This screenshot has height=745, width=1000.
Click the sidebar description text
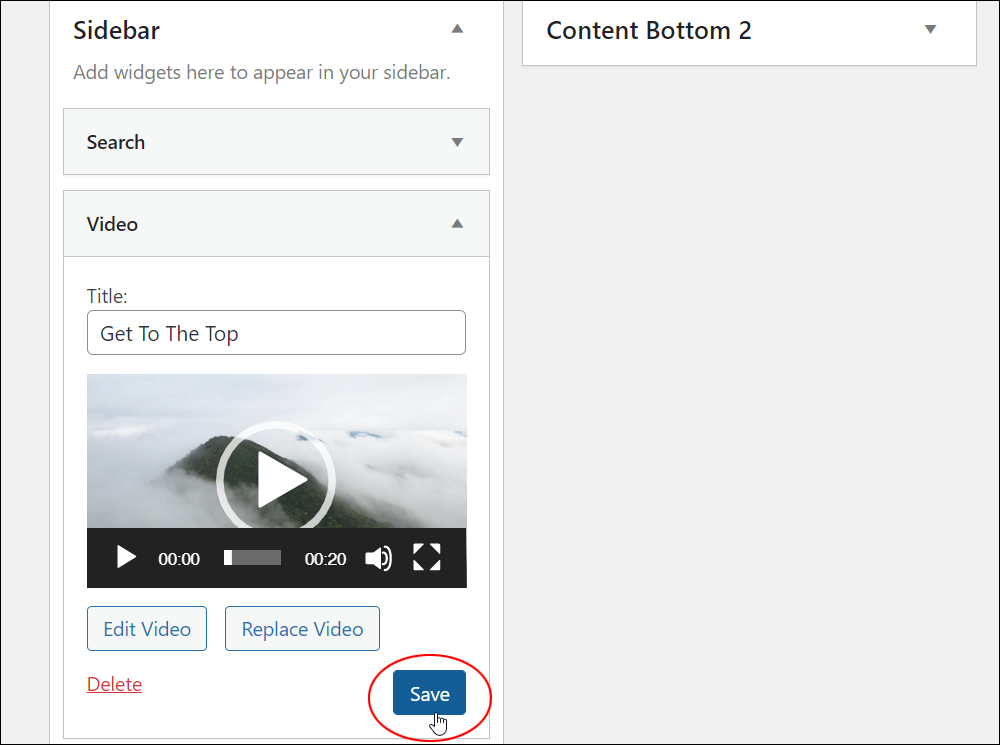pyautogui.click(x=261, y=73)
